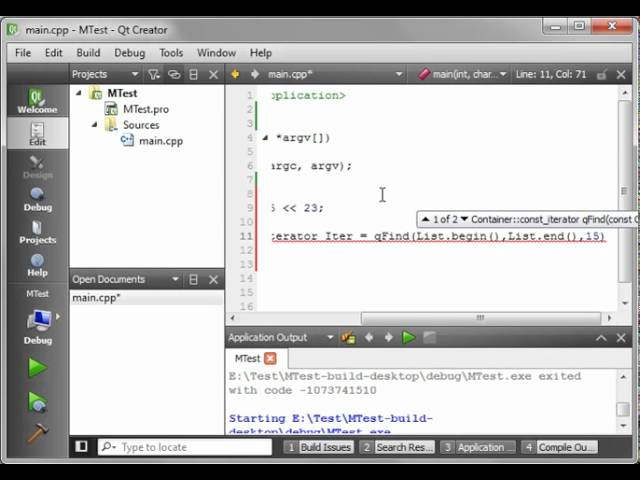Screen dimensions: 640x480
Task: Click the Application Output vertical scrollbar thumb
Action: pyautogui.click(x=623, y=409)
